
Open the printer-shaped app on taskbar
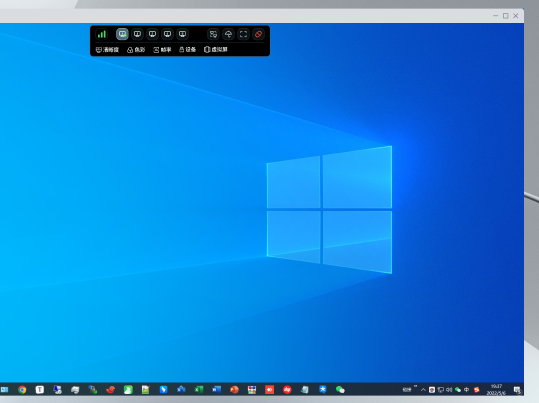click(x=75, y=390)
